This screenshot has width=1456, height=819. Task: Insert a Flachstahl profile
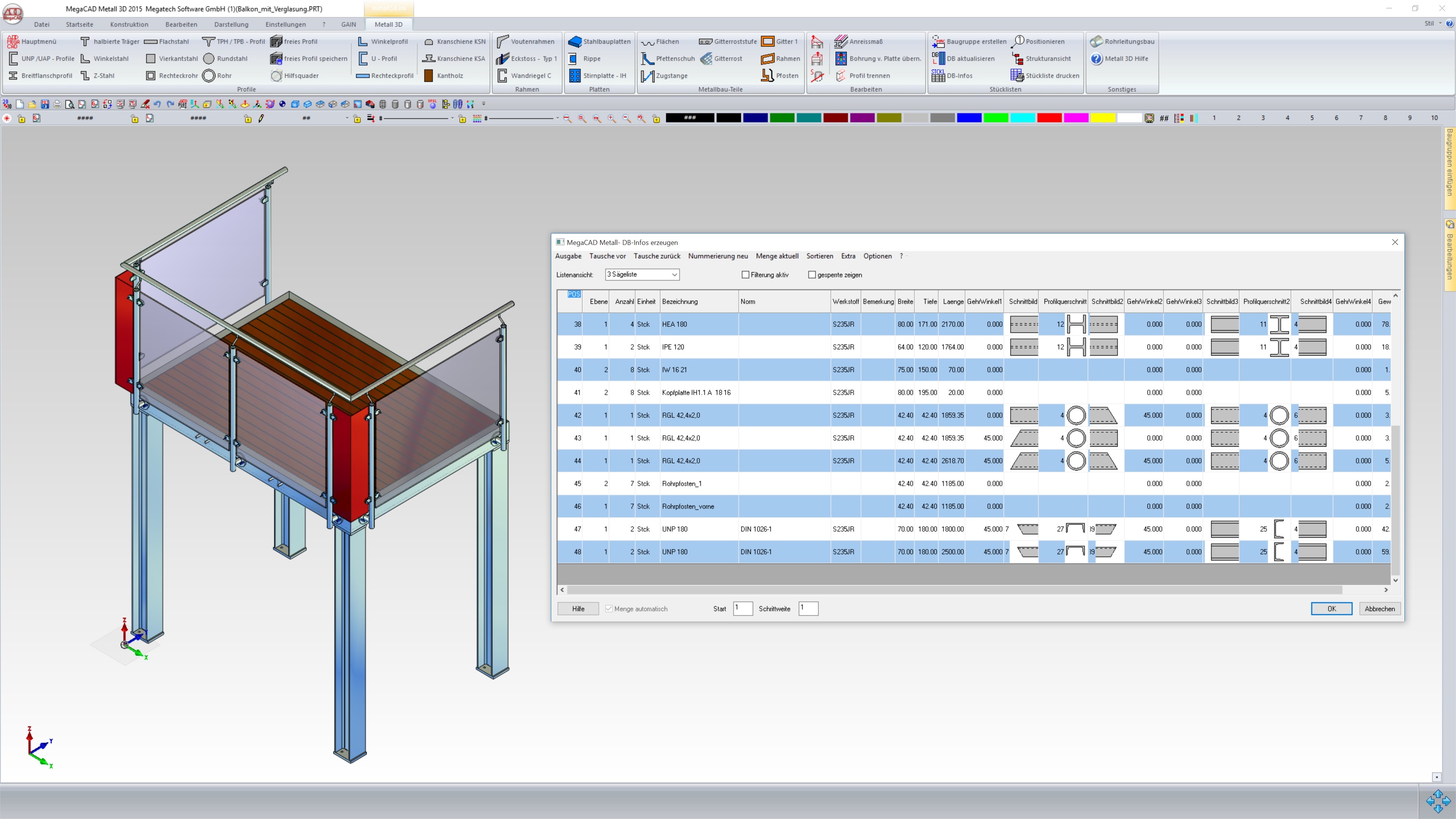click(167, 41)
